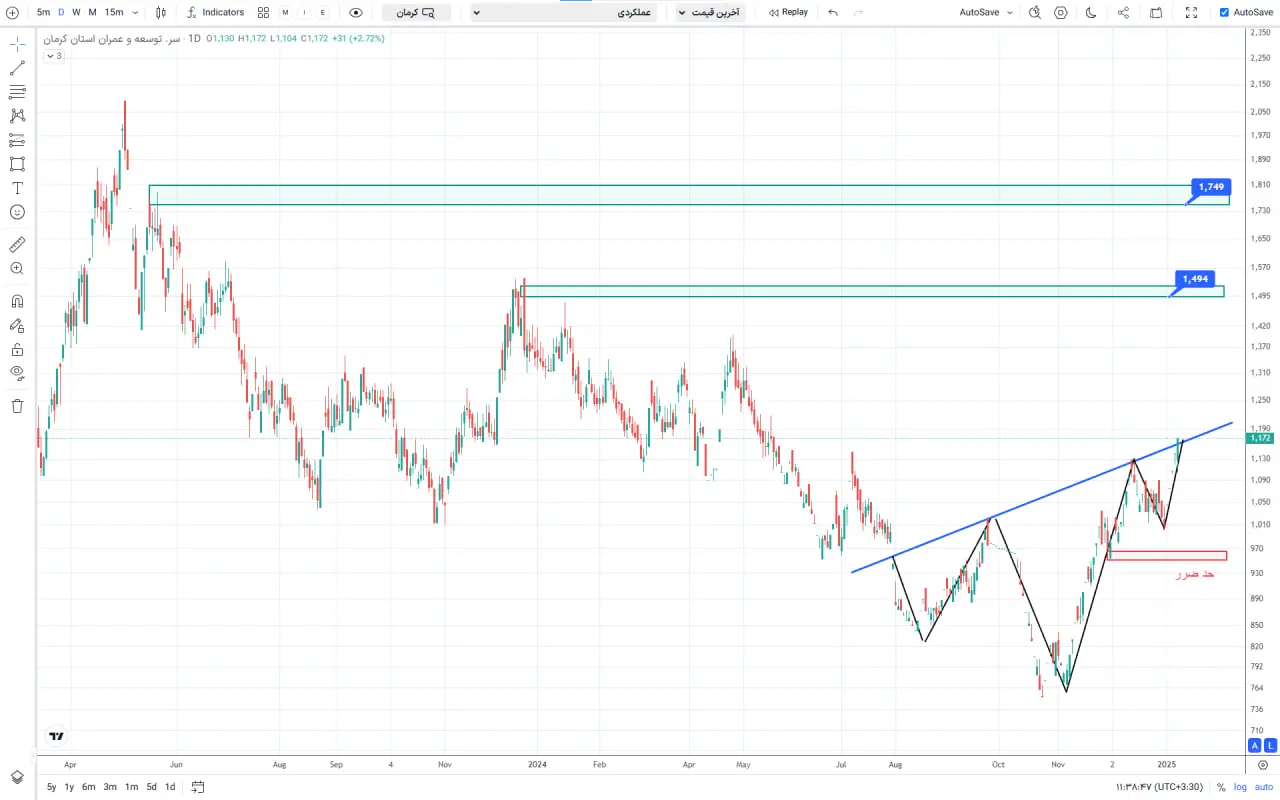Enter fullscreen mode icon
1280x800 pixels.
tap(1191, 13)
